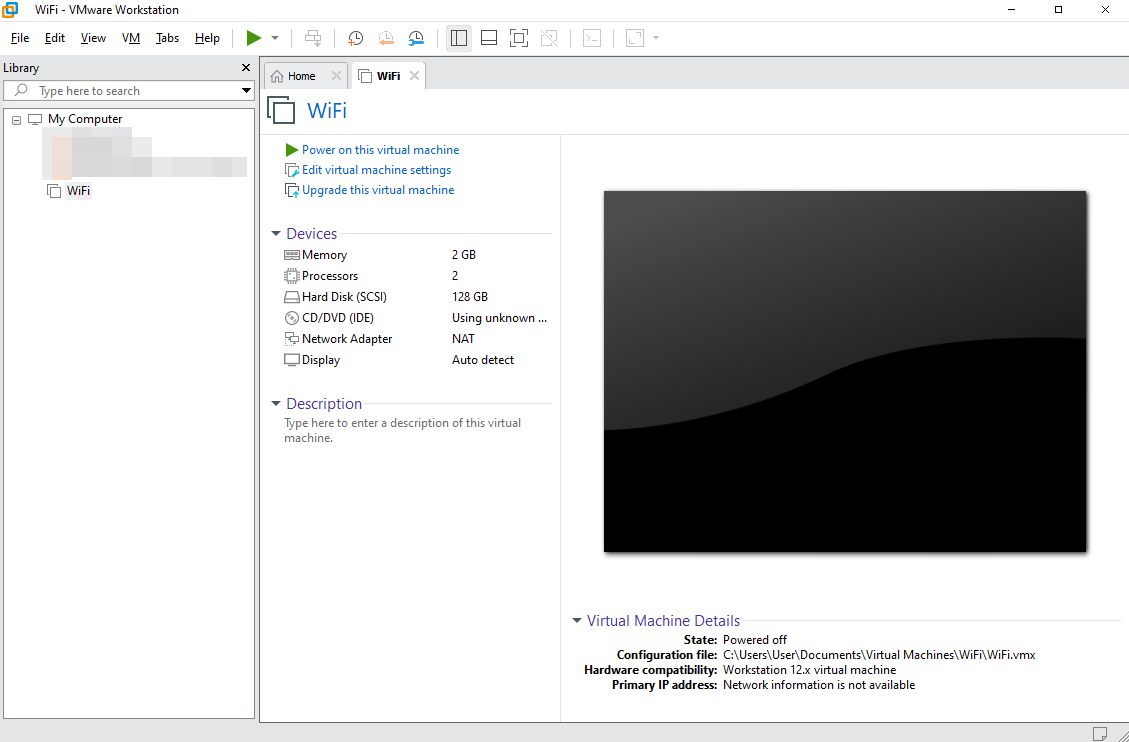Open the VM menu
Screen dimensions: 1129x742
(131, 38)
